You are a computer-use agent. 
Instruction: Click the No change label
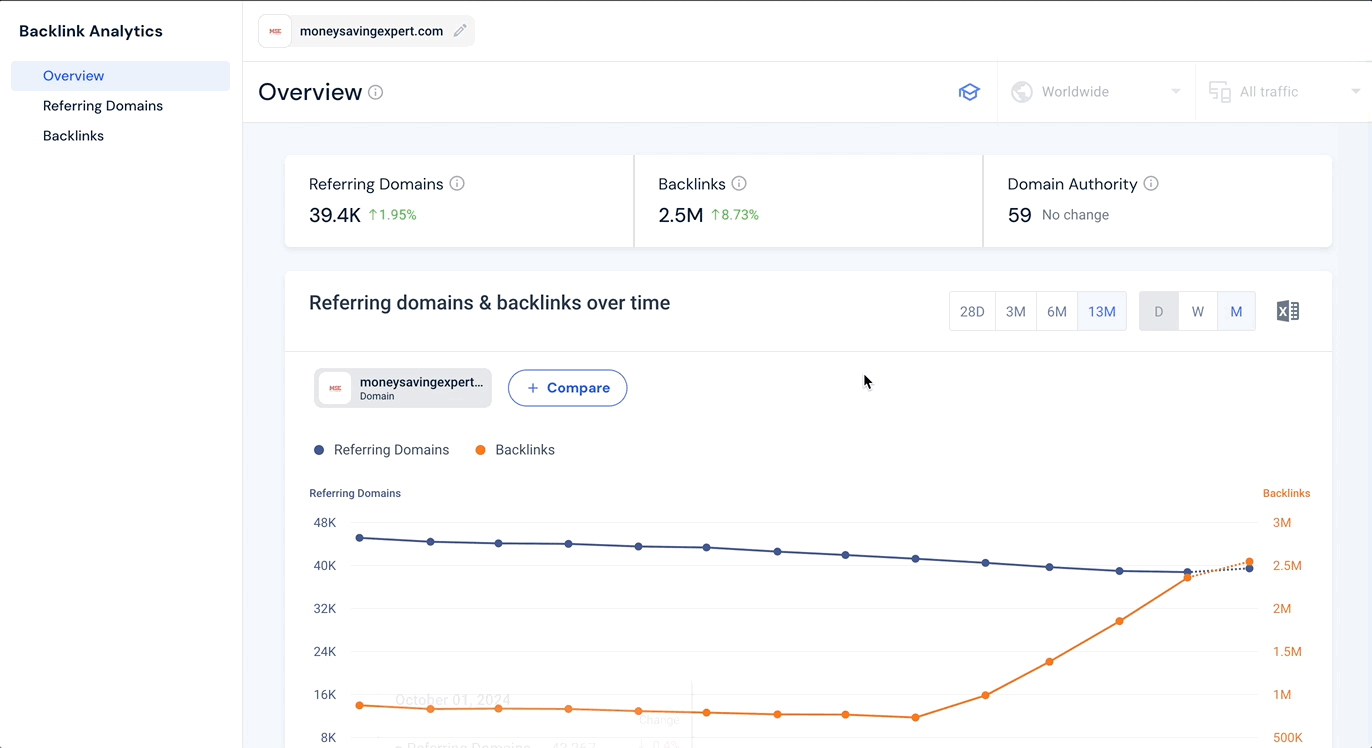[1075, 215]
